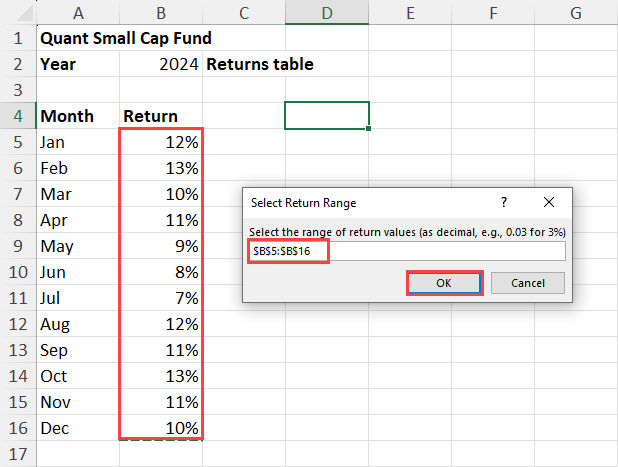Select row 17 header

(x=18, y=454)
